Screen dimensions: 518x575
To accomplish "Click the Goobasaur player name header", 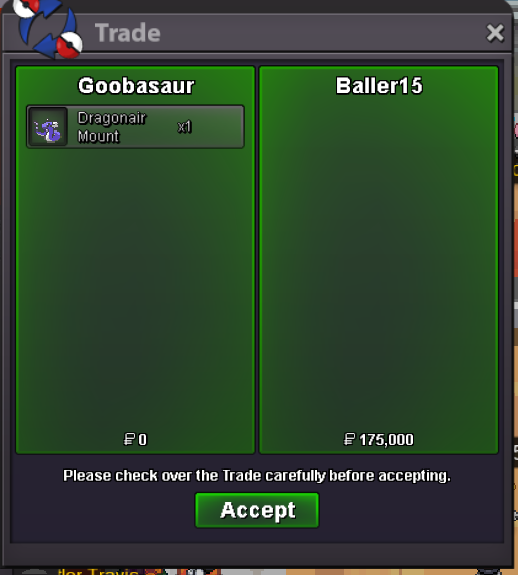I will pyautogui.click(x=136, y=86).
